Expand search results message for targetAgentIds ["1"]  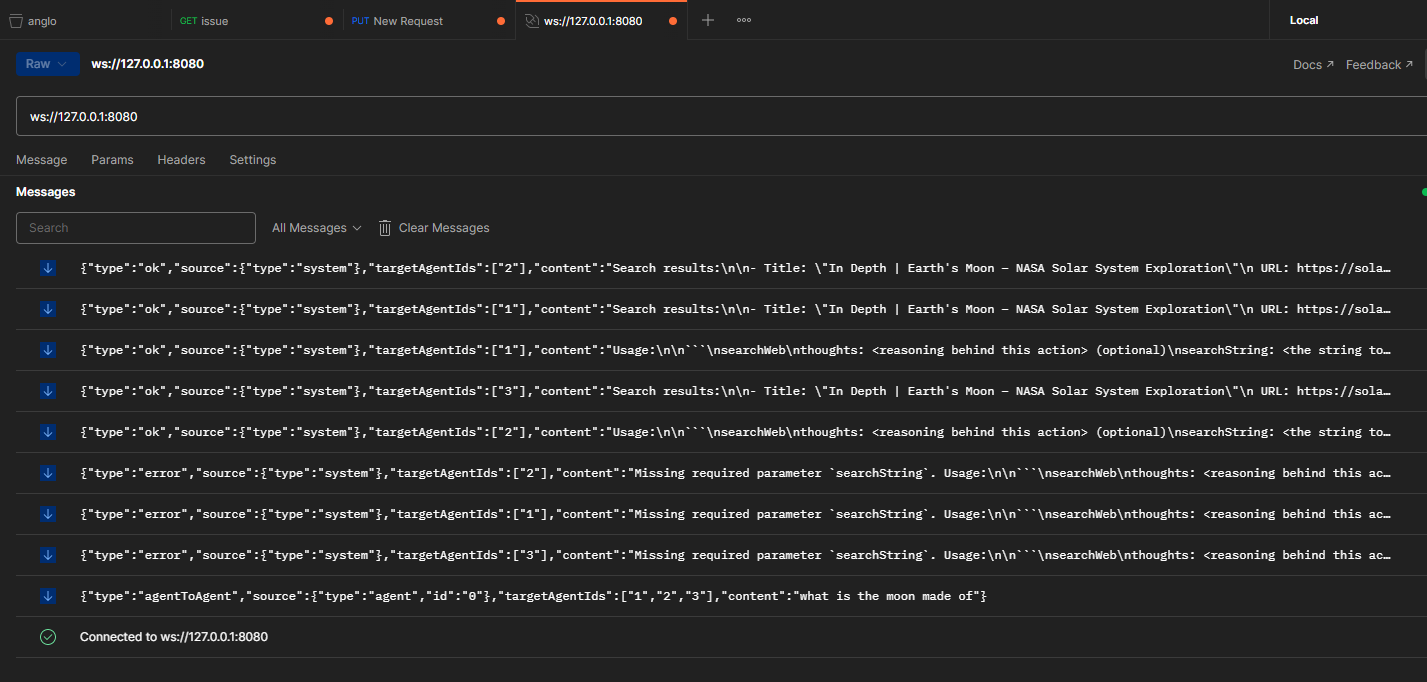(721, 309)
